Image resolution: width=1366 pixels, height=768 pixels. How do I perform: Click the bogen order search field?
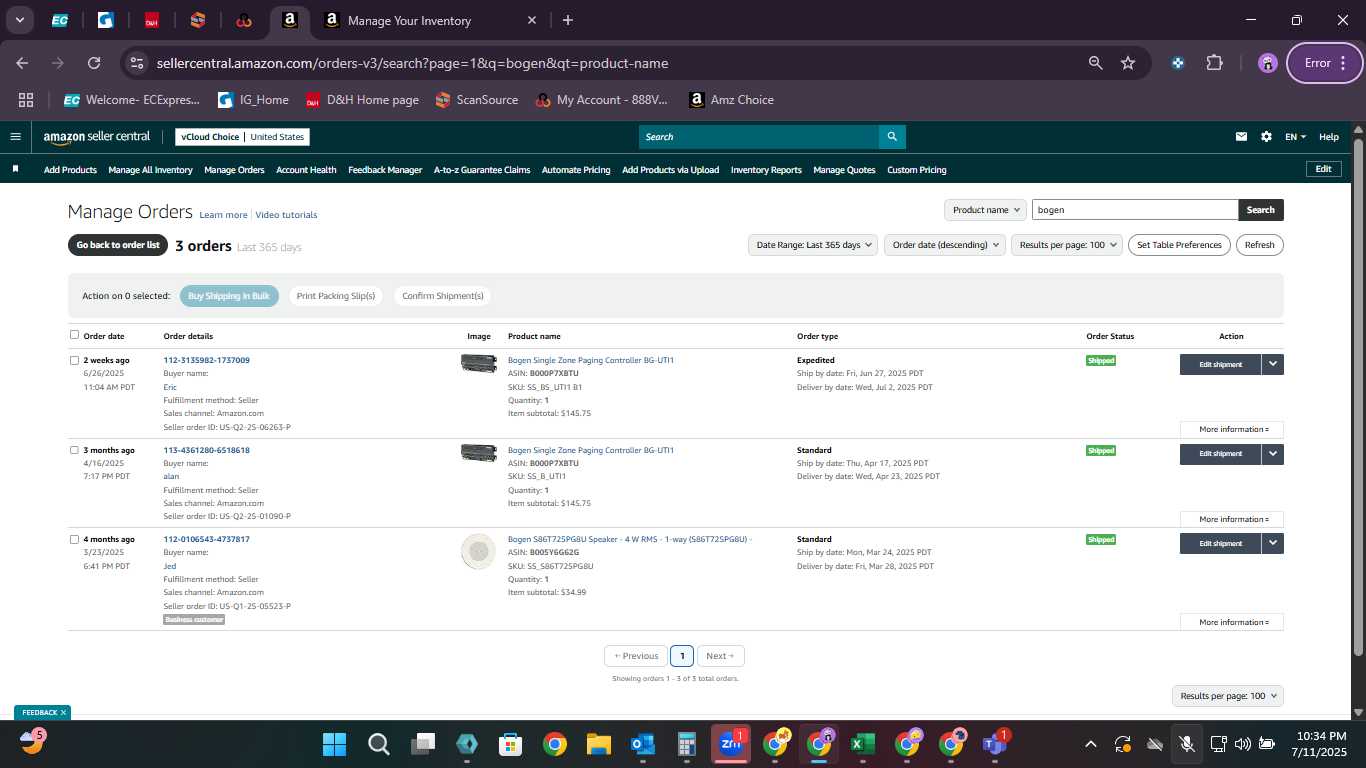pyautogui.click(x=1134, y=210)
